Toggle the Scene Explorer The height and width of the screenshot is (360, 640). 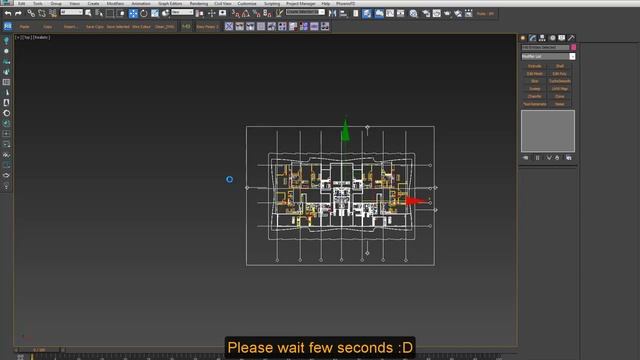pos(356,13)
